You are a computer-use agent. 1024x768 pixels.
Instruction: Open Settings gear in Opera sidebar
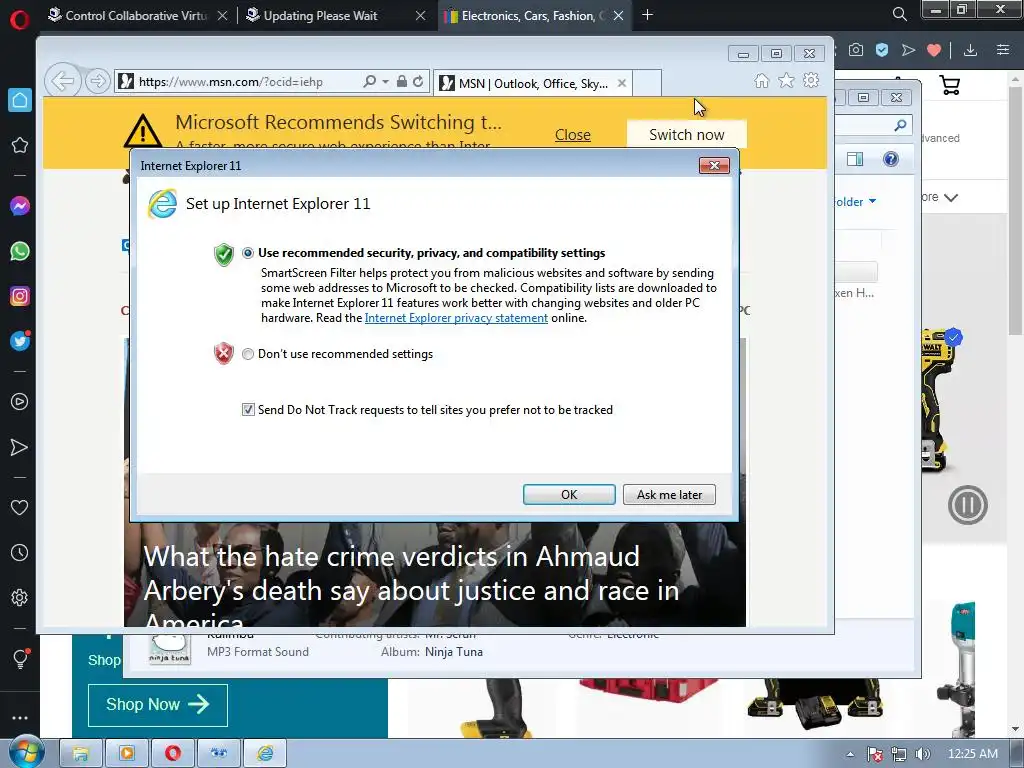click(20, 598)
